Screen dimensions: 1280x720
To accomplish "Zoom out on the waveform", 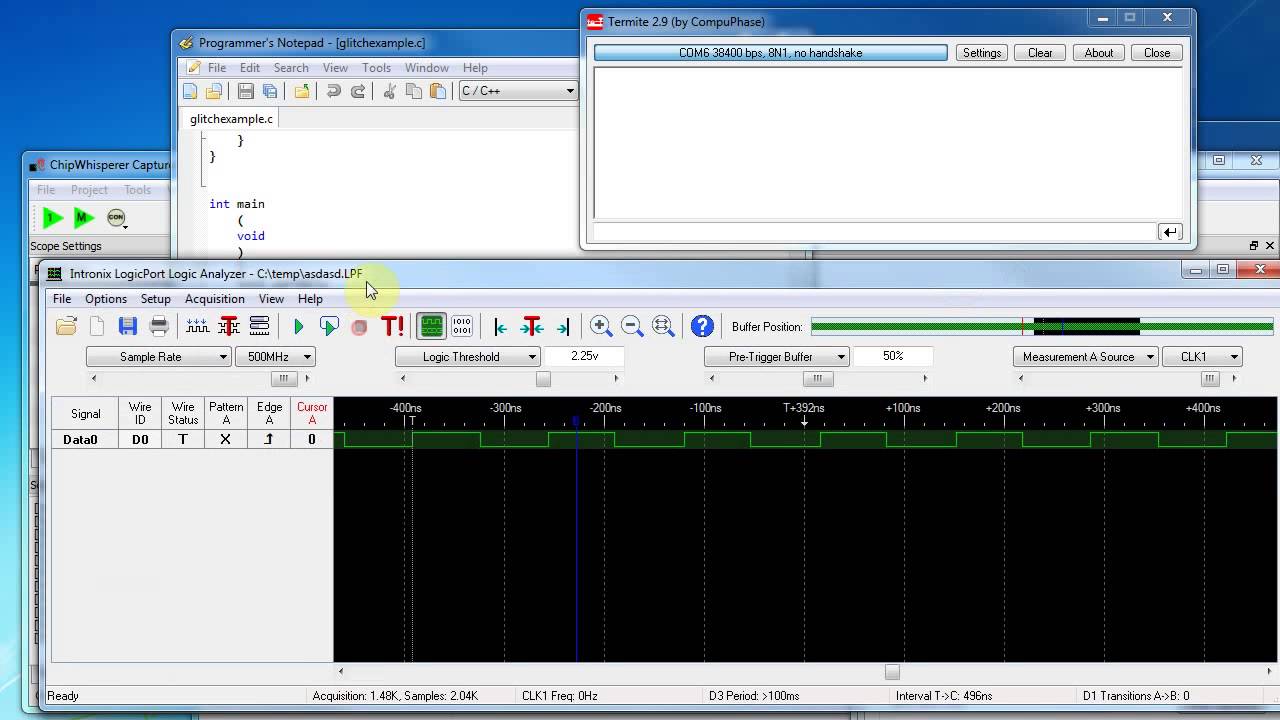I will (x=632, y=326).
